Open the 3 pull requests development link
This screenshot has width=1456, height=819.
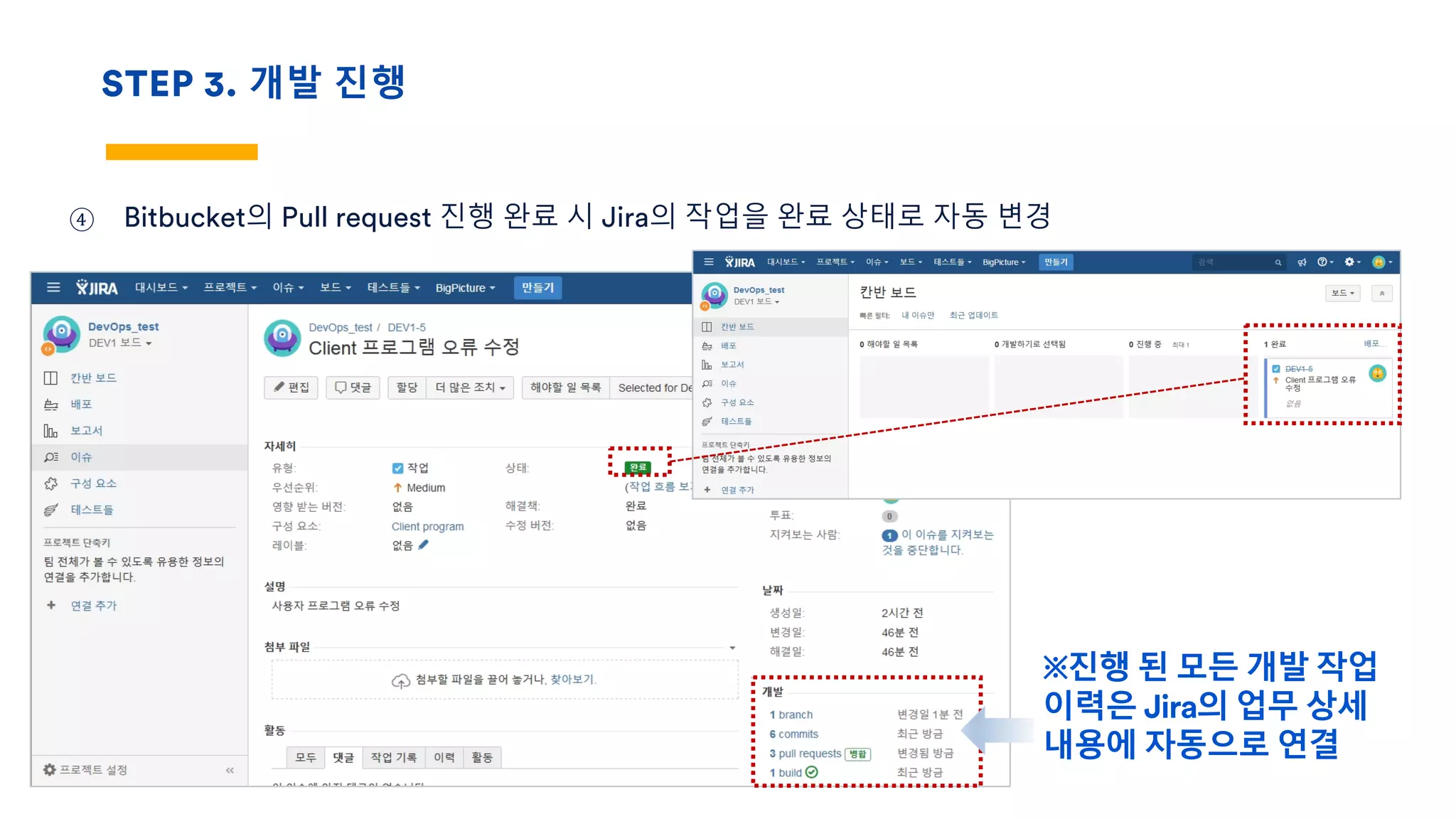point(805,753)
